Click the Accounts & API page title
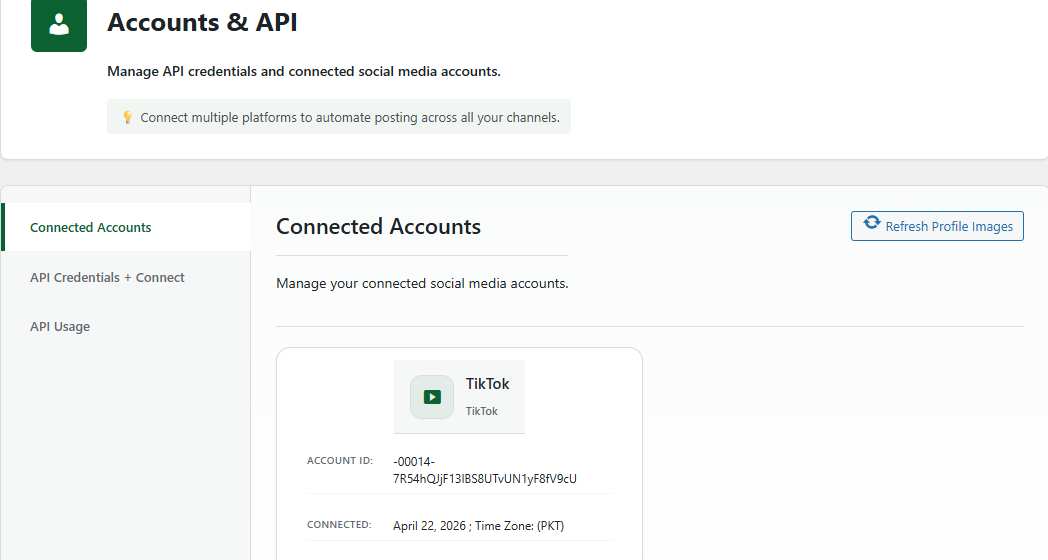Image resolution: width=1048 pixels, height=560 pixels. (203, 23)
